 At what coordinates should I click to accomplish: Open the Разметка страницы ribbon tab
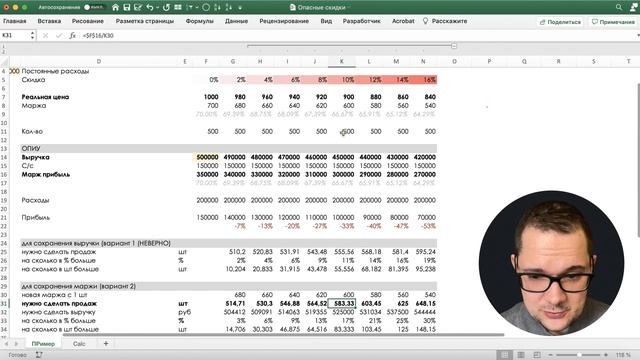(x=144, y=21)
